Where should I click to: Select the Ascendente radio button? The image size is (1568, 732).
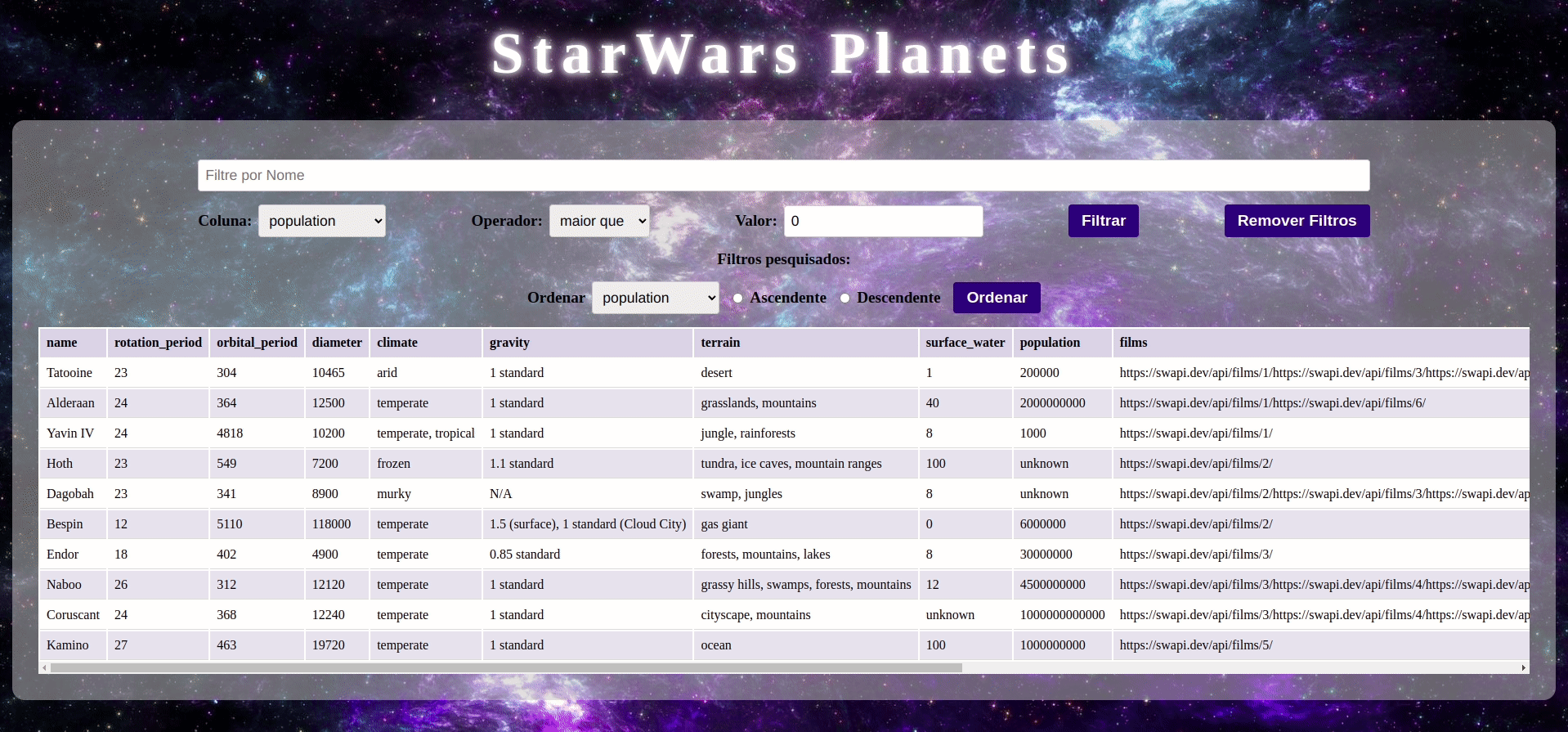[737, 299]
